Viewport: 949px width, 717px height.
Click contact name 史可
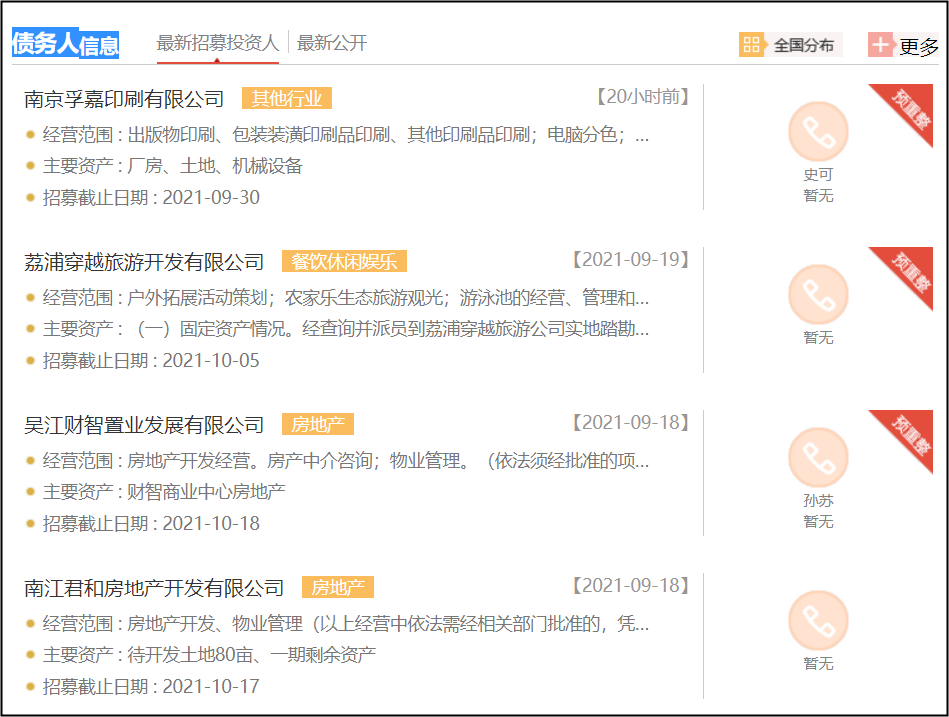pyautogui.click(x=818, y=175)
